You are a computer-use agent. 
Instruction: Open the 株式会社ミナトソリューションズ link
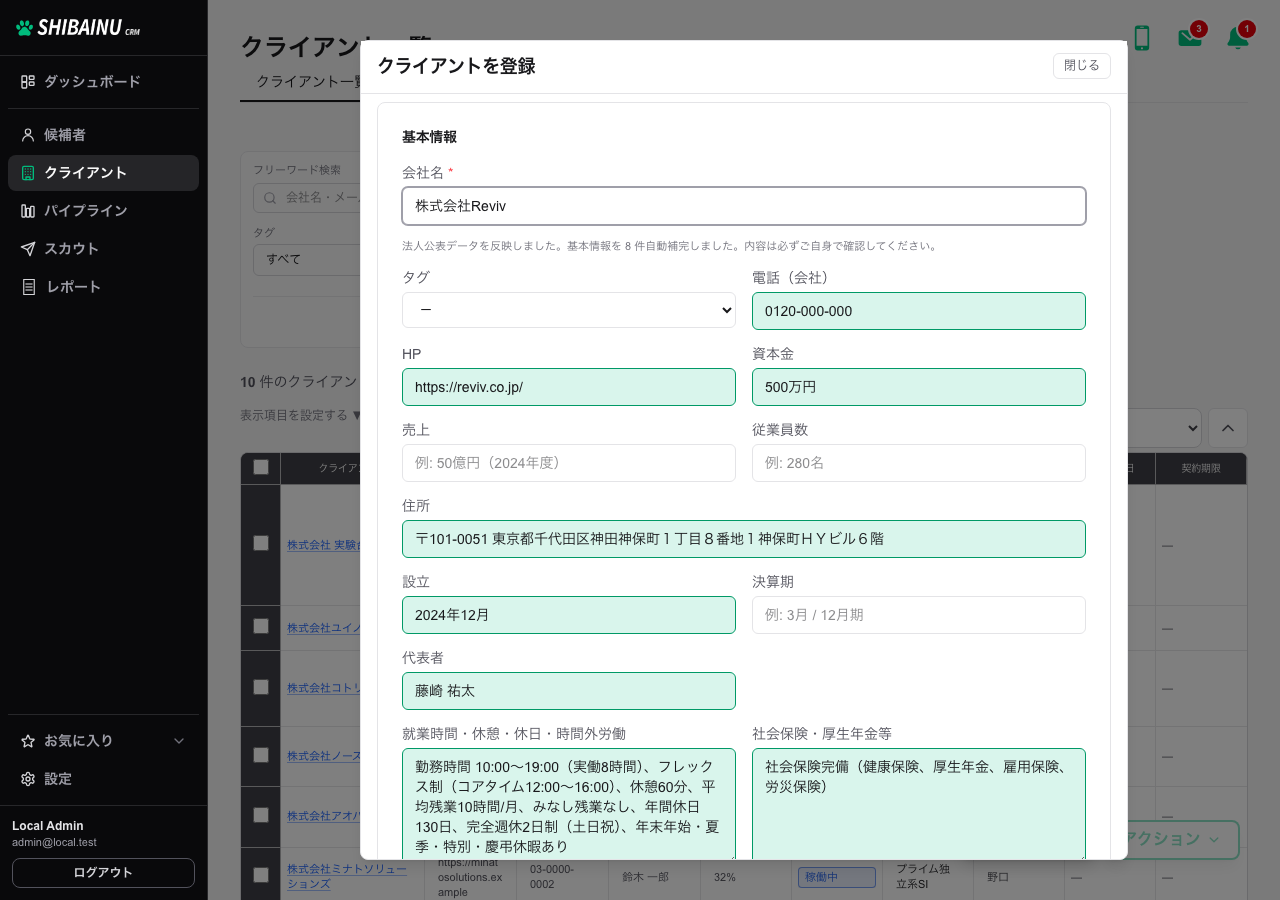[347, 876]
